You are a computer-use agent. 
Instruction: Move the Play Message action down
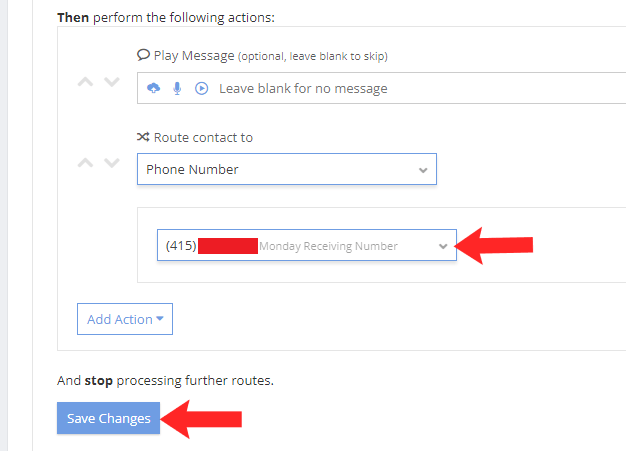point(111,82)
